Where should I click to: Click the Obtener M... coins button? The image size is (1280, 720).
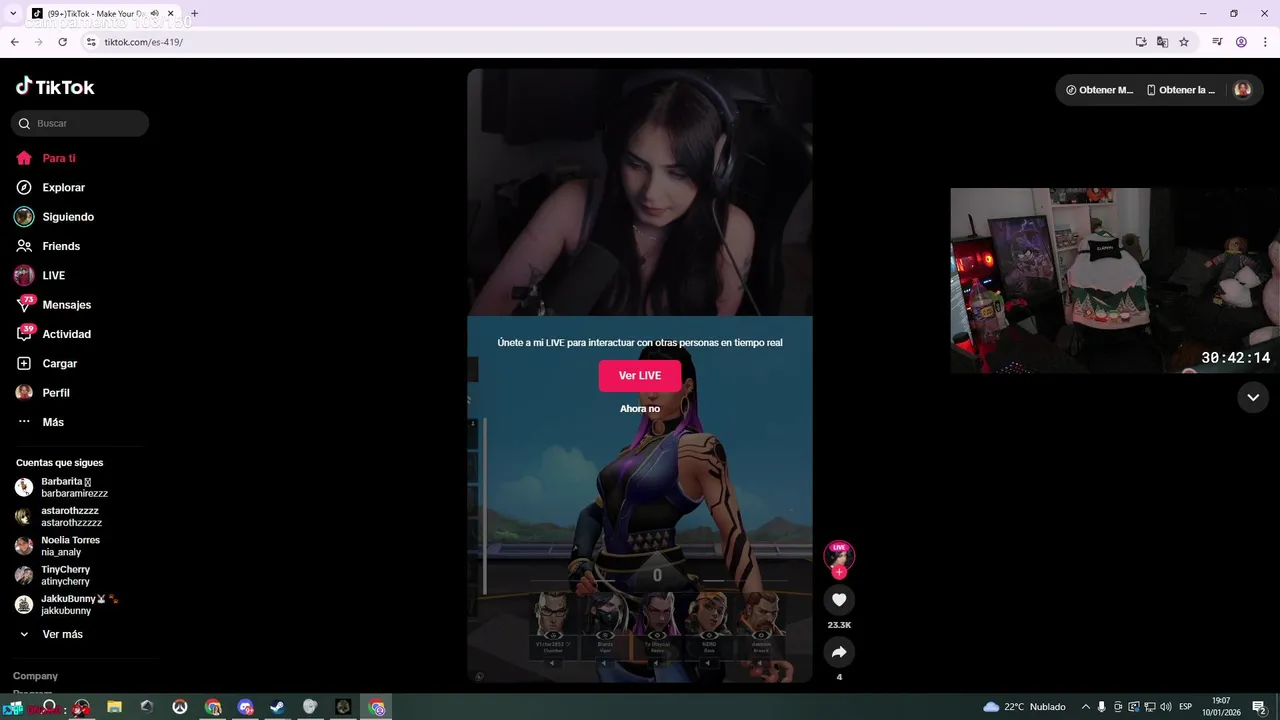coord(1099,90)
